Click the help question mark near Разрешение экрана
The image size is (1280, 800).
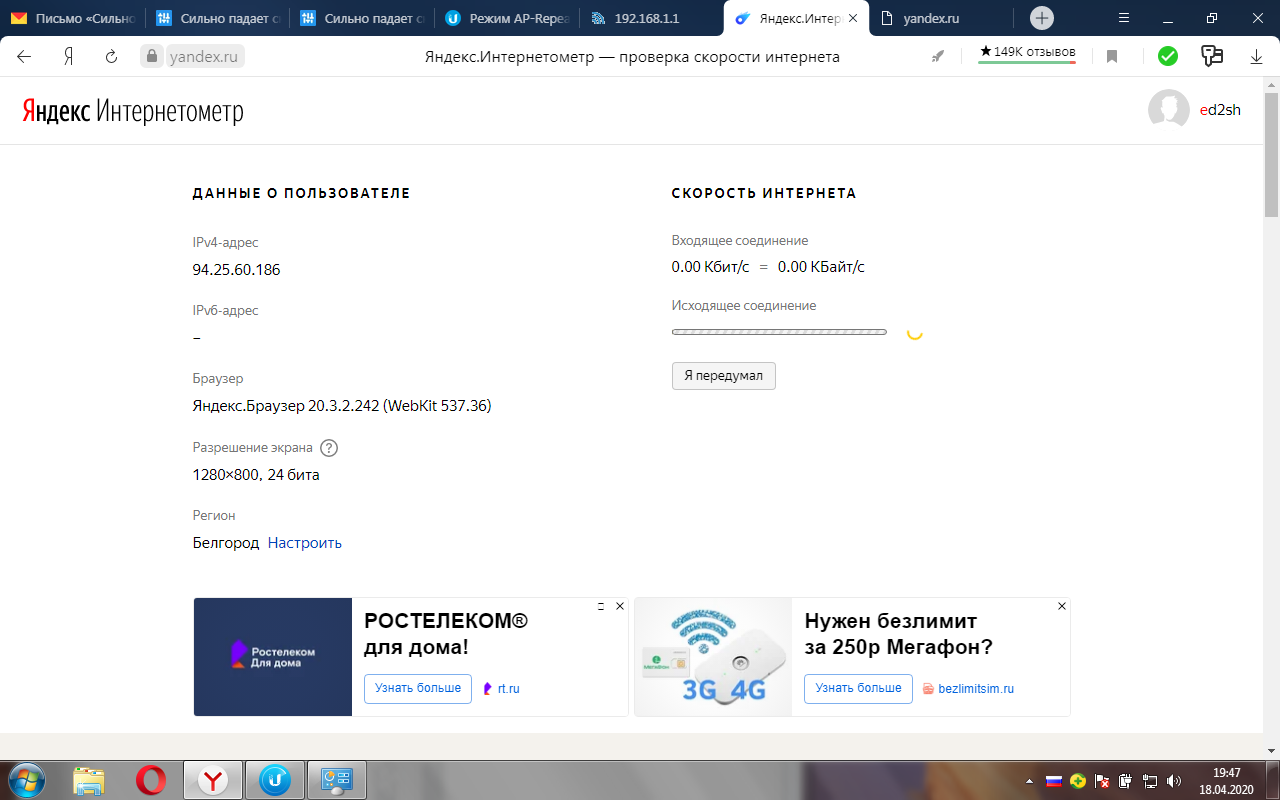coord(329,448)
